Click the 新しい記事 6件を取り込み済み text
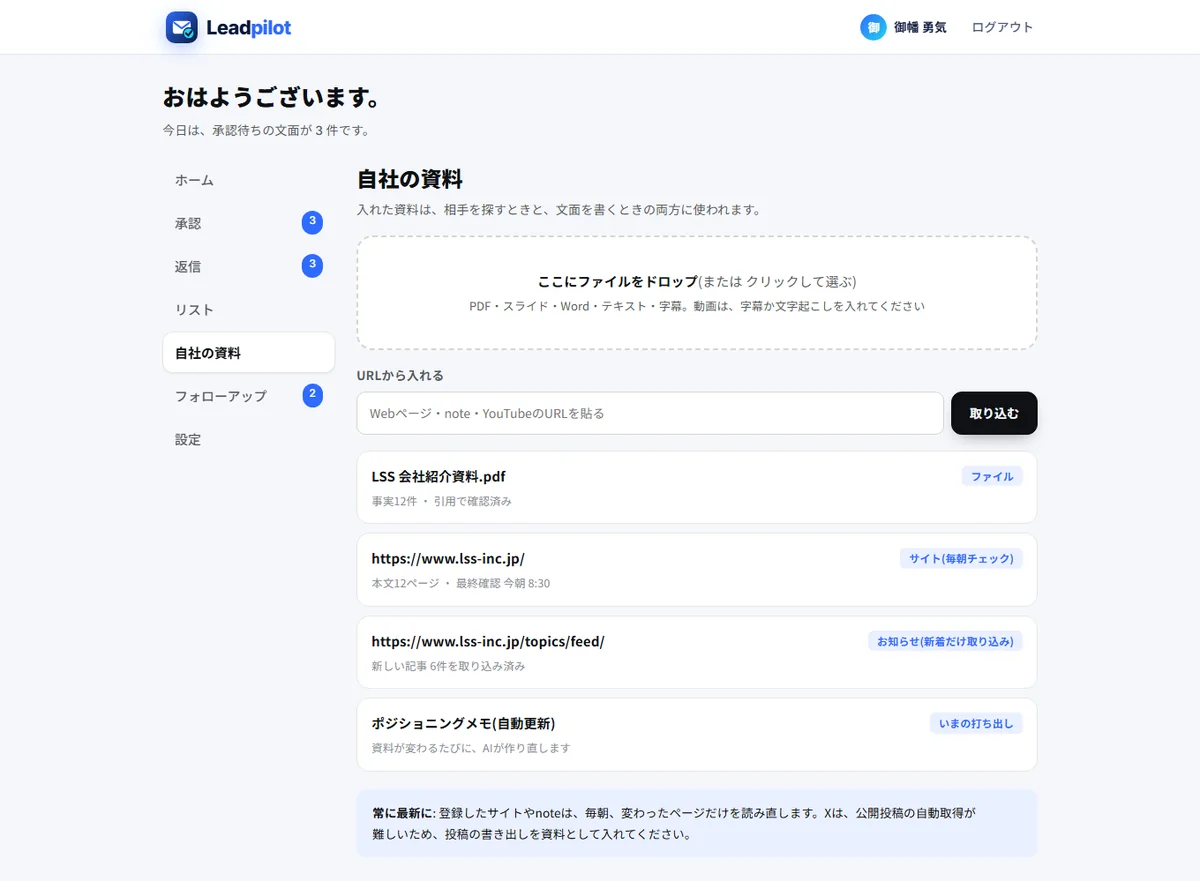1200x881 pixels. [x=448, y=665]
